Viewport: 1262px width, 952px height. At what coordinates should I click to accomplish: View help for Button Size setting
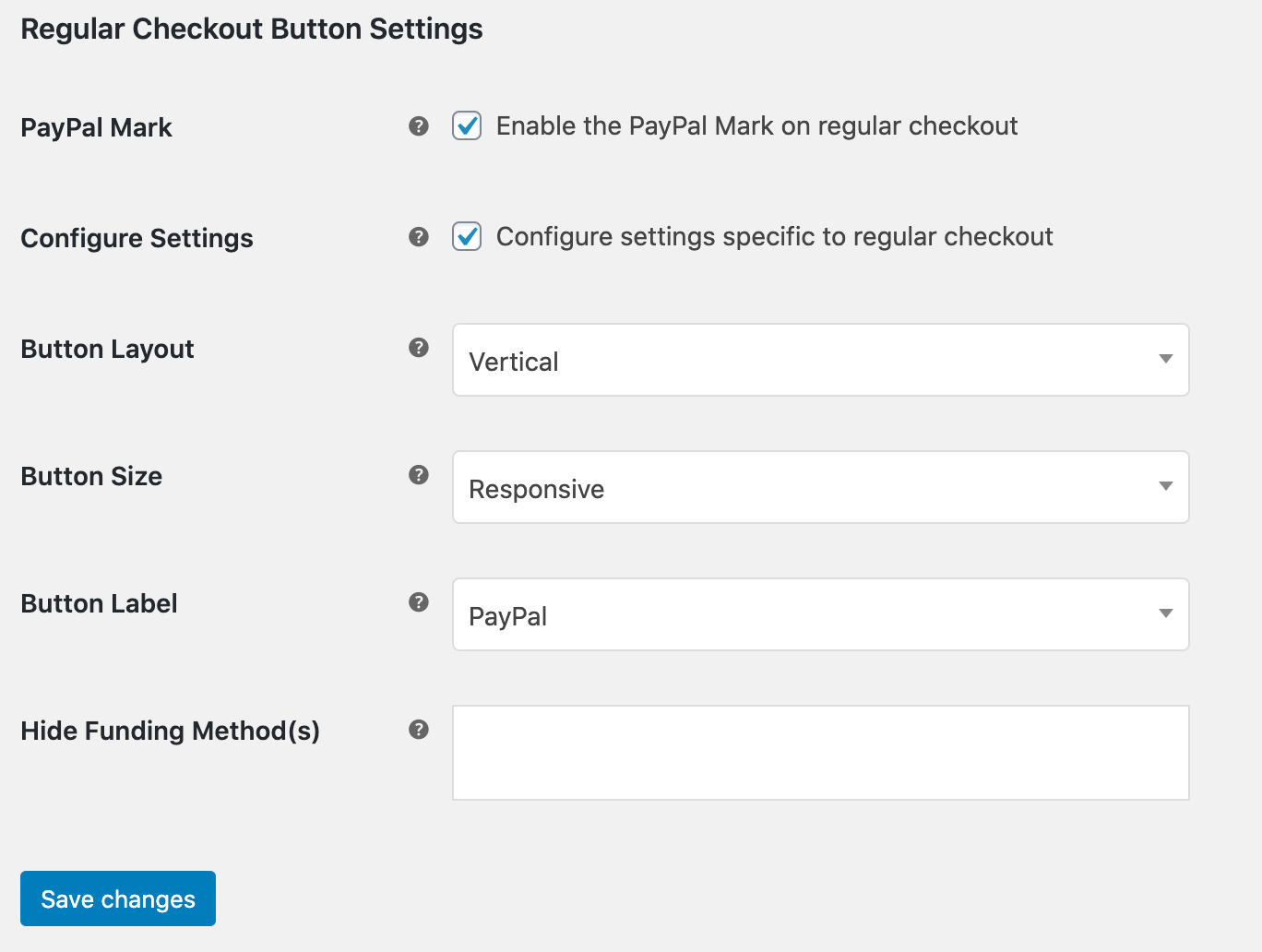coord(419,475)
